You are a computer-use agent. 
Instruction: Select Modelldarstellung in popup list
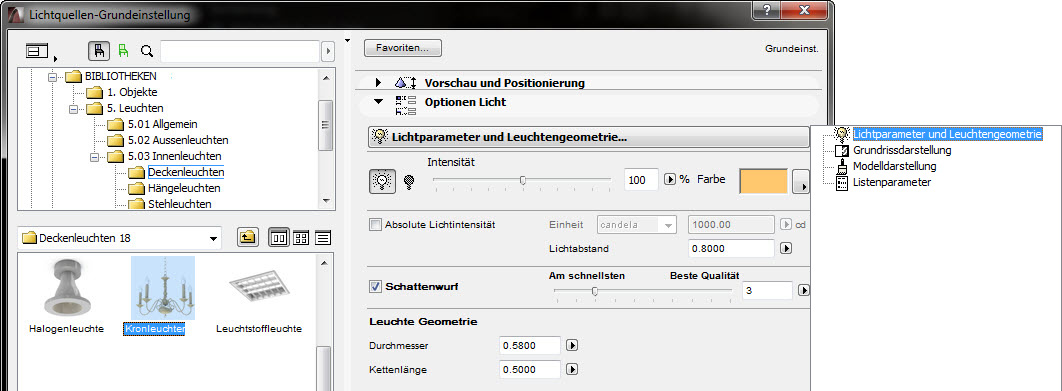tap(894, 166)
